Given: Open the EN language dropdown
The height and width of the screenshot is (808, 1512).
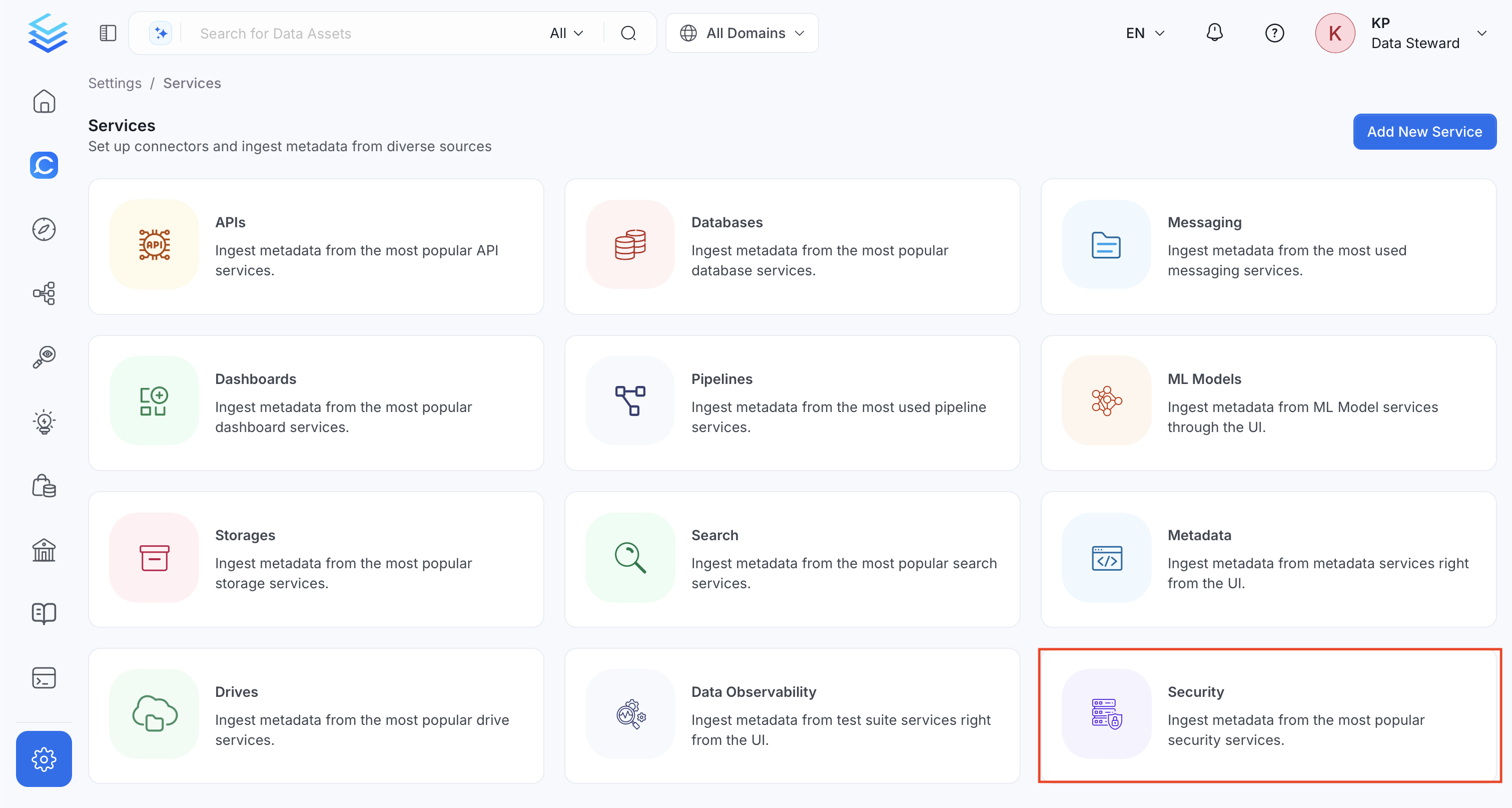Looking at the screenshot, I should point(1145,34).
